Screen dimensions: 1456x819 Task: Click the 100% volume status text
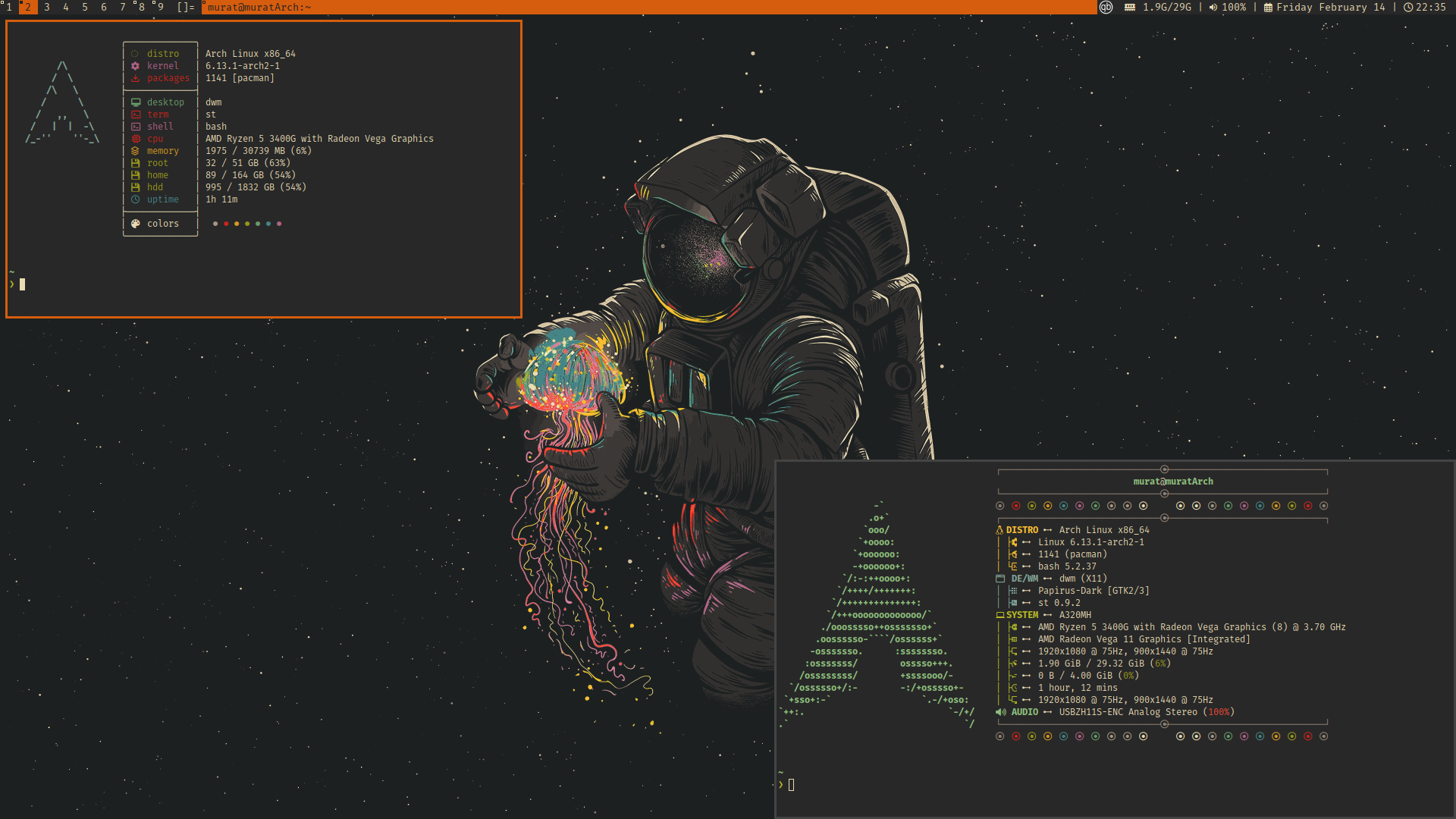(1234, 7)
